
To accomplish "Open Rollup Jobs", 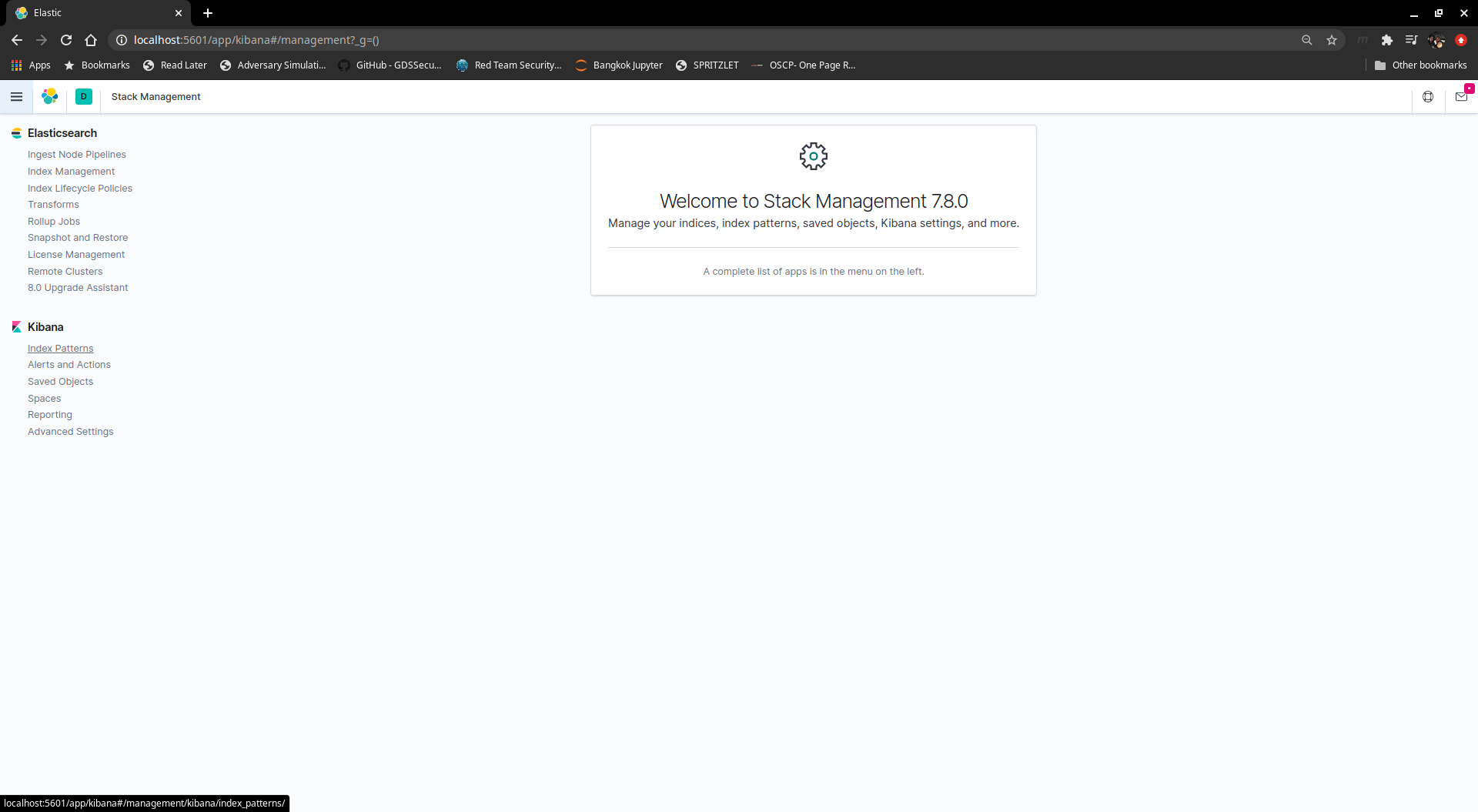I will 54,222.
